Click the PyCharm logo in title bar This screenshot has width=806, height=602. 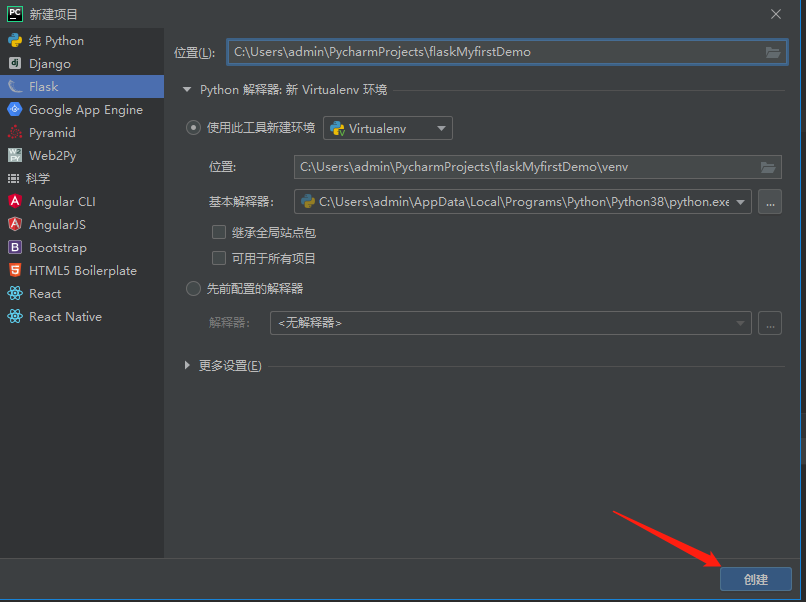click(15, 14)
